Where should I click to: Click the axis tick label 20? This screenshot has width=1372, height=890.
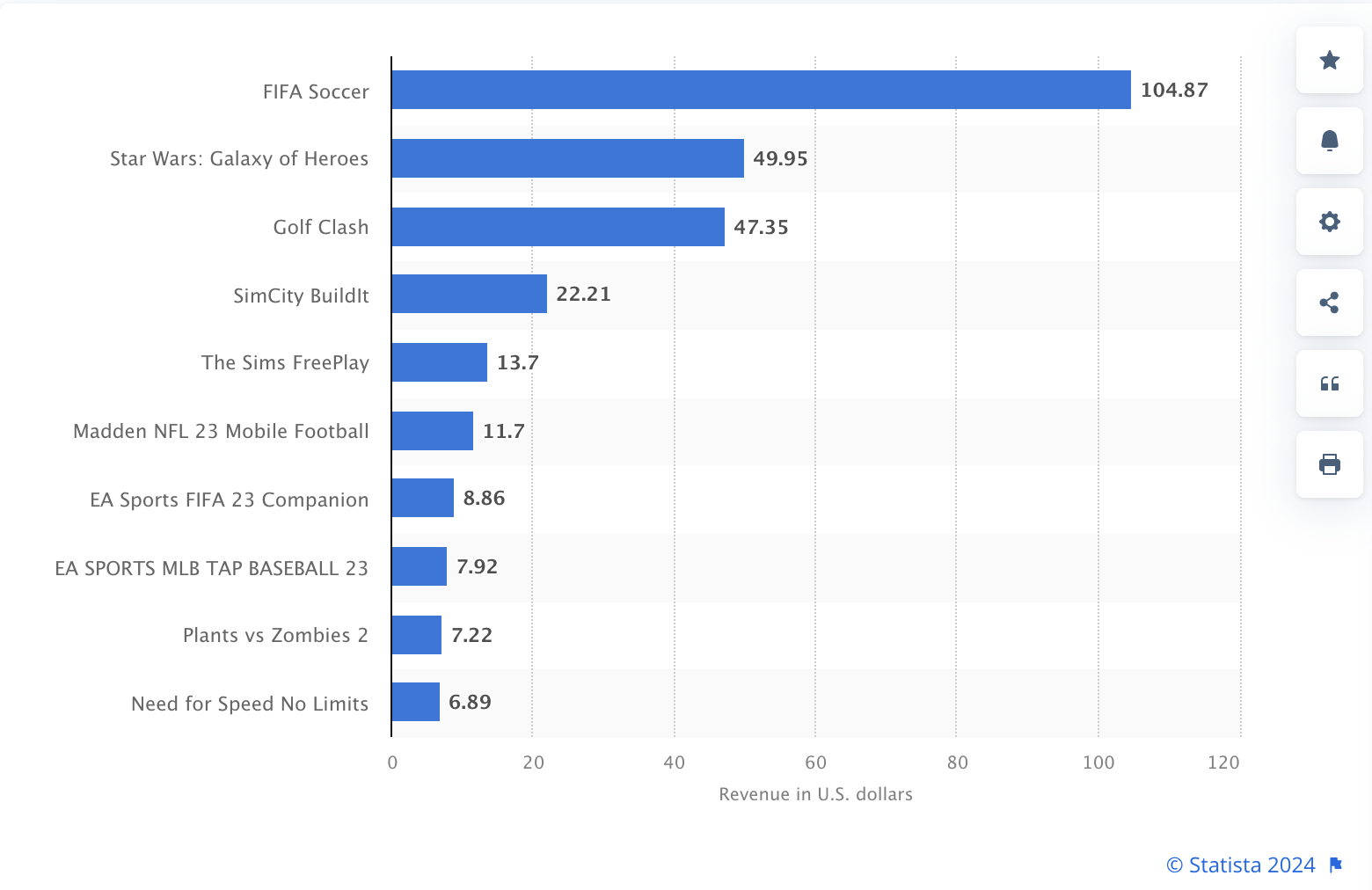(x=533, y=762)
